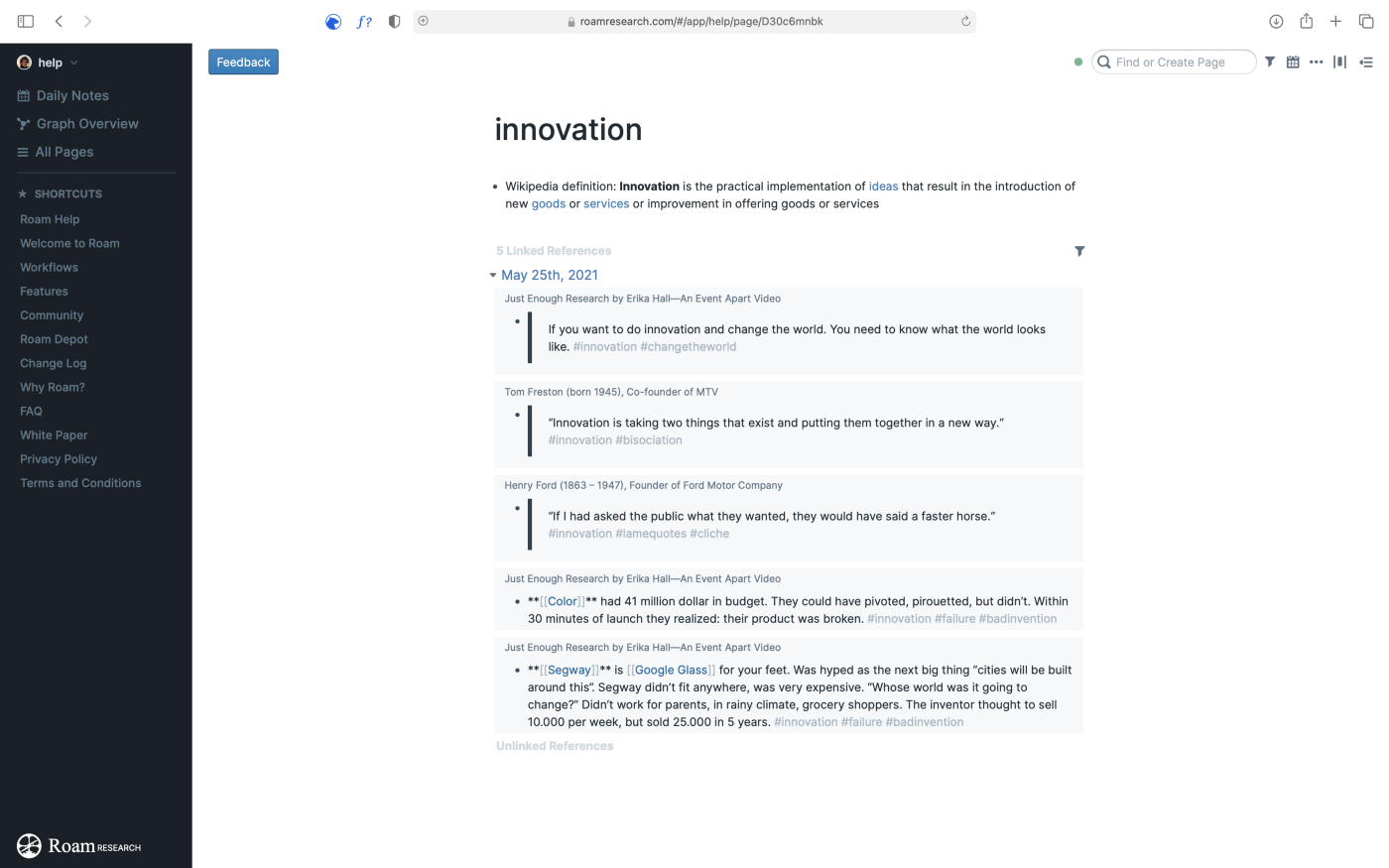Open the Features shortcut
Screen dimensions: 1389x868
44,291
